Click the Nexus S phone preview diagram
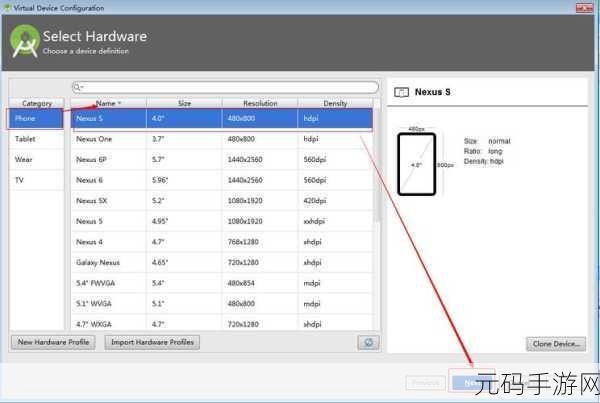The height and width of the screenshot is (403, 600). pyautogui.click(x=417, y=164)
